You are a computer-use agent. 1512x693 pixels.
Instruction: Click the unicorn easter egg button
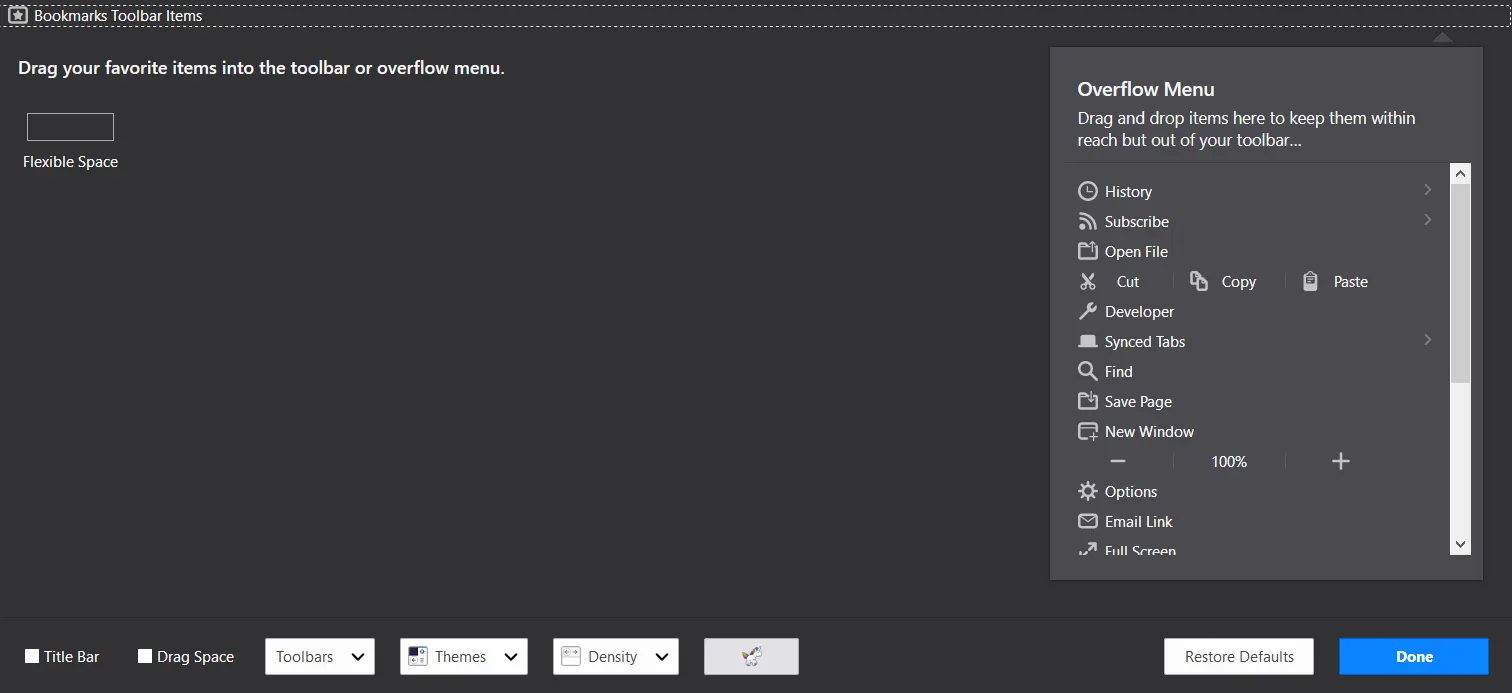click(751, 657)
